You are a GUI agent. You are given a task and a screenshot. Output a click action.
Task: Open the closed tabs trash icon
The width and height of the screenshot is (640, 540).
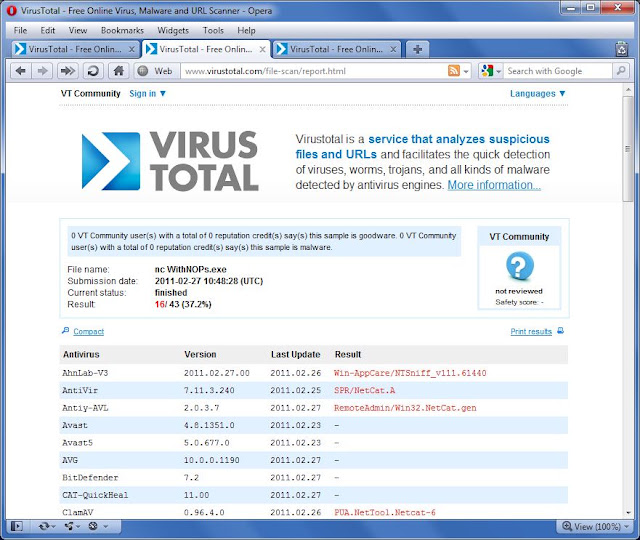click(x=621, y=49)
